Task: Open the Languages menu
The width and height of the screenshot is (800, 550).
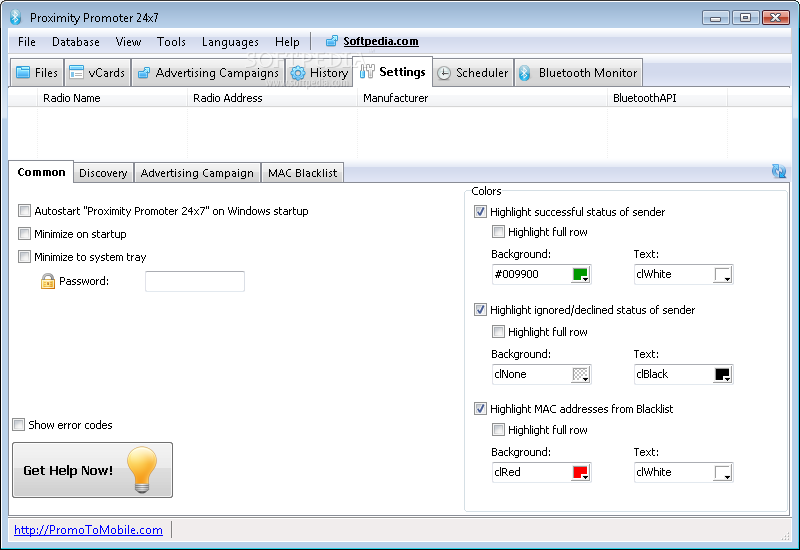Action: coord(230,42)
